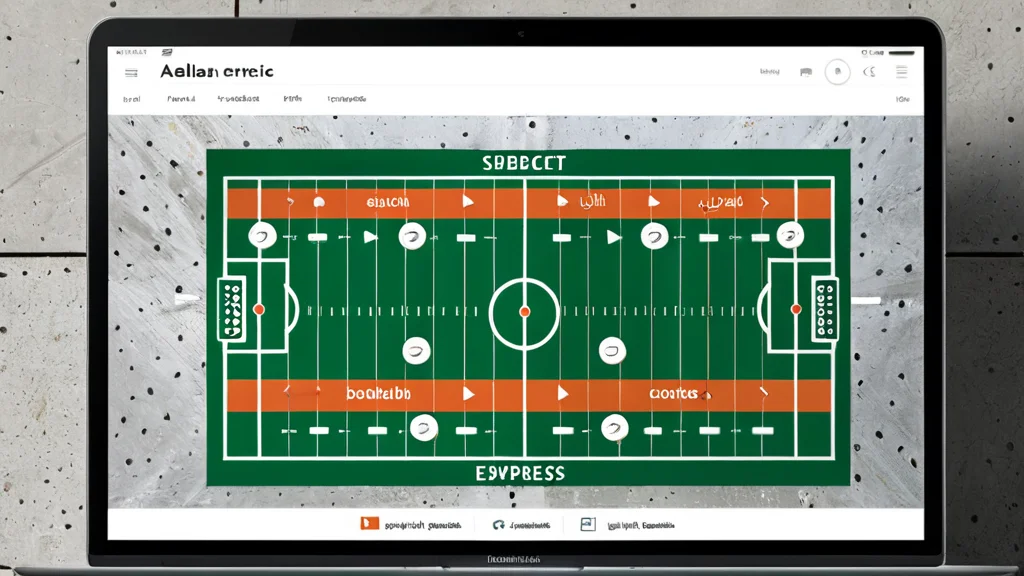Click the picture frame icon in bottom bar
The image size is (1024, 576).
(x=588, y=524)
